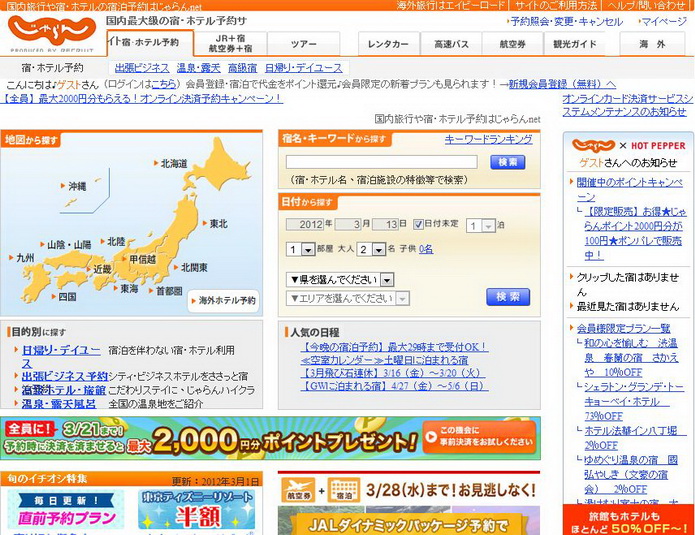Select 山陰・山陽 region on the map
The height and width of the screenshot is (535, 695).
[x=69, y=244]
